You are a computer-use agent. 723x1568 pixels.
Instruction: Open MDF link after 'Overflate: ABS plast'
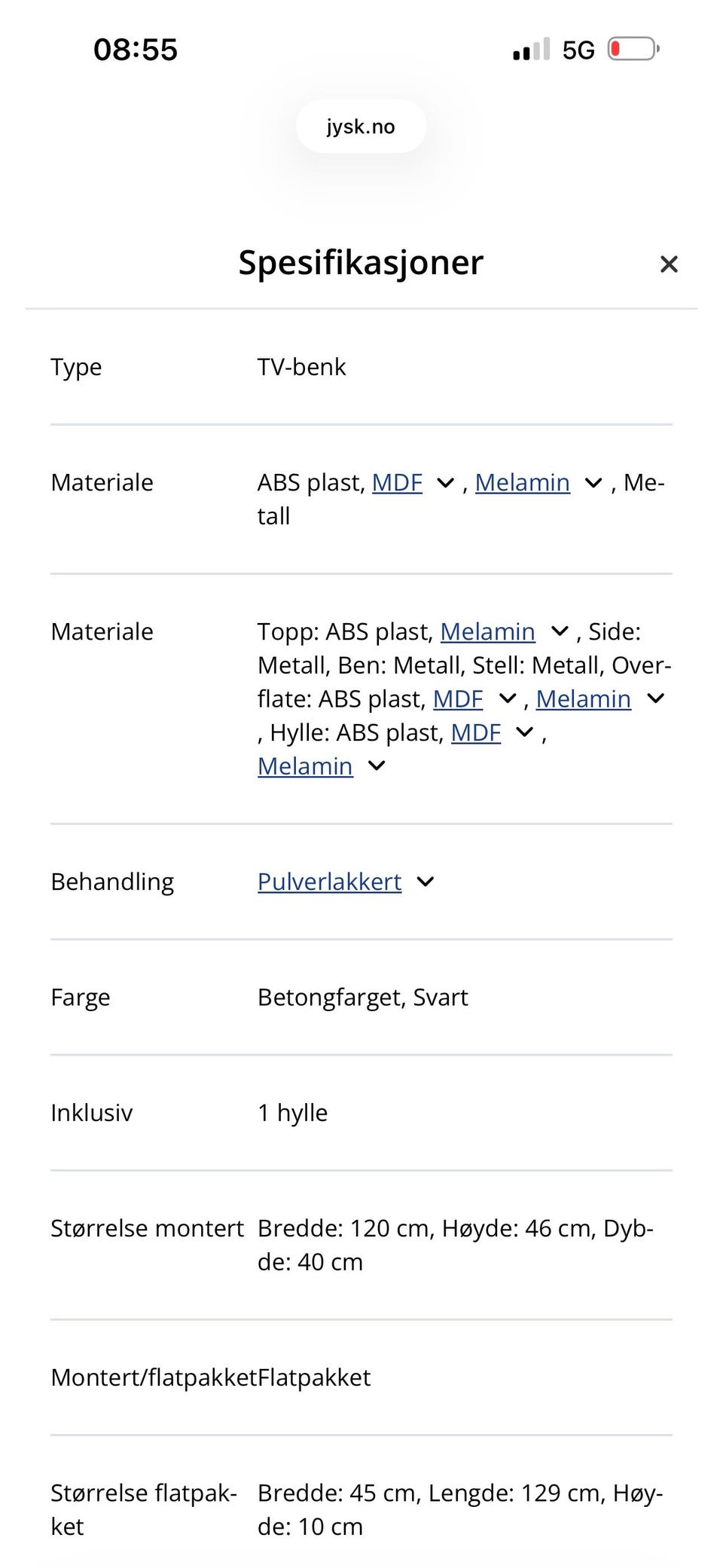pos(457,699)
